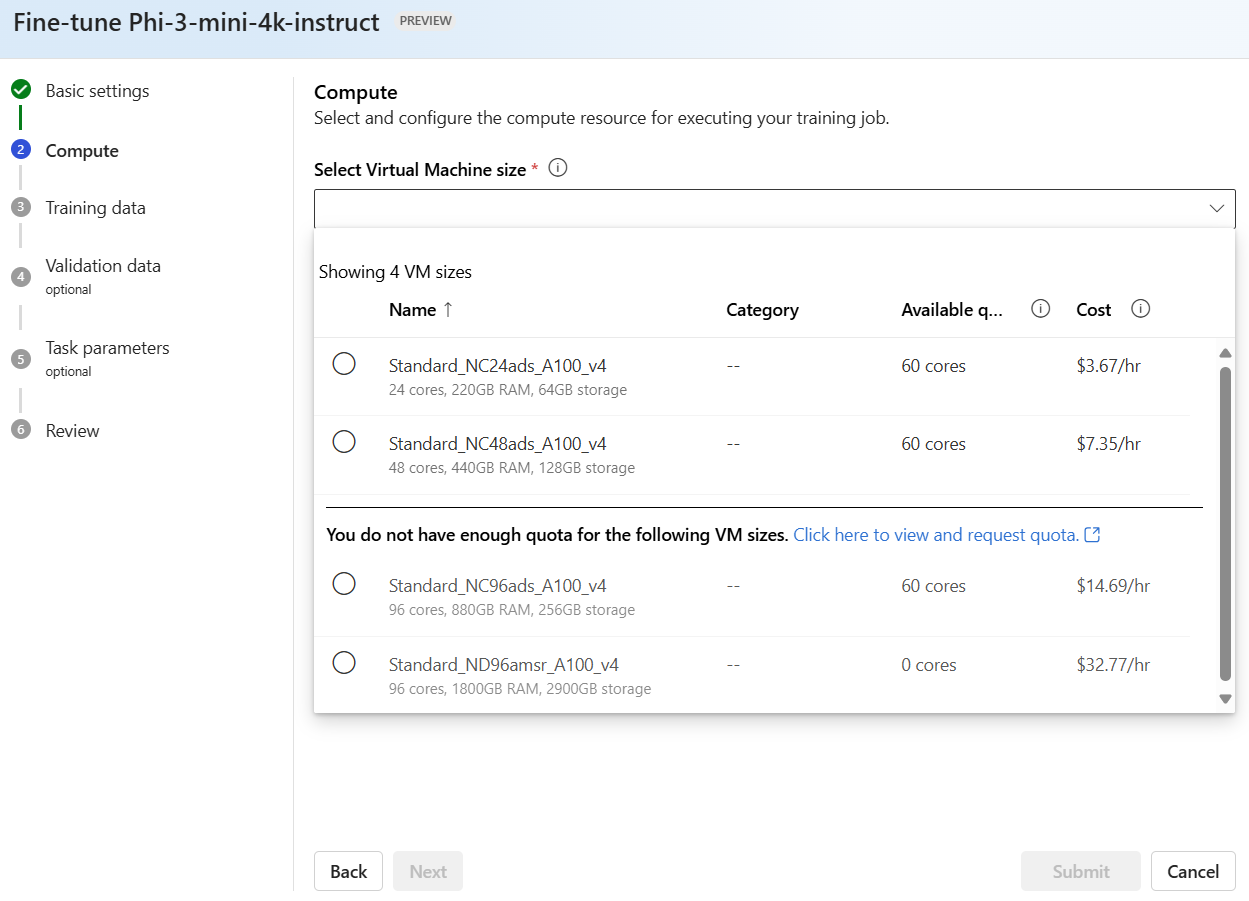
Task: Select the Standard_NC96ads_A100_v4 radio button
Action: click(x=344, y=584)
